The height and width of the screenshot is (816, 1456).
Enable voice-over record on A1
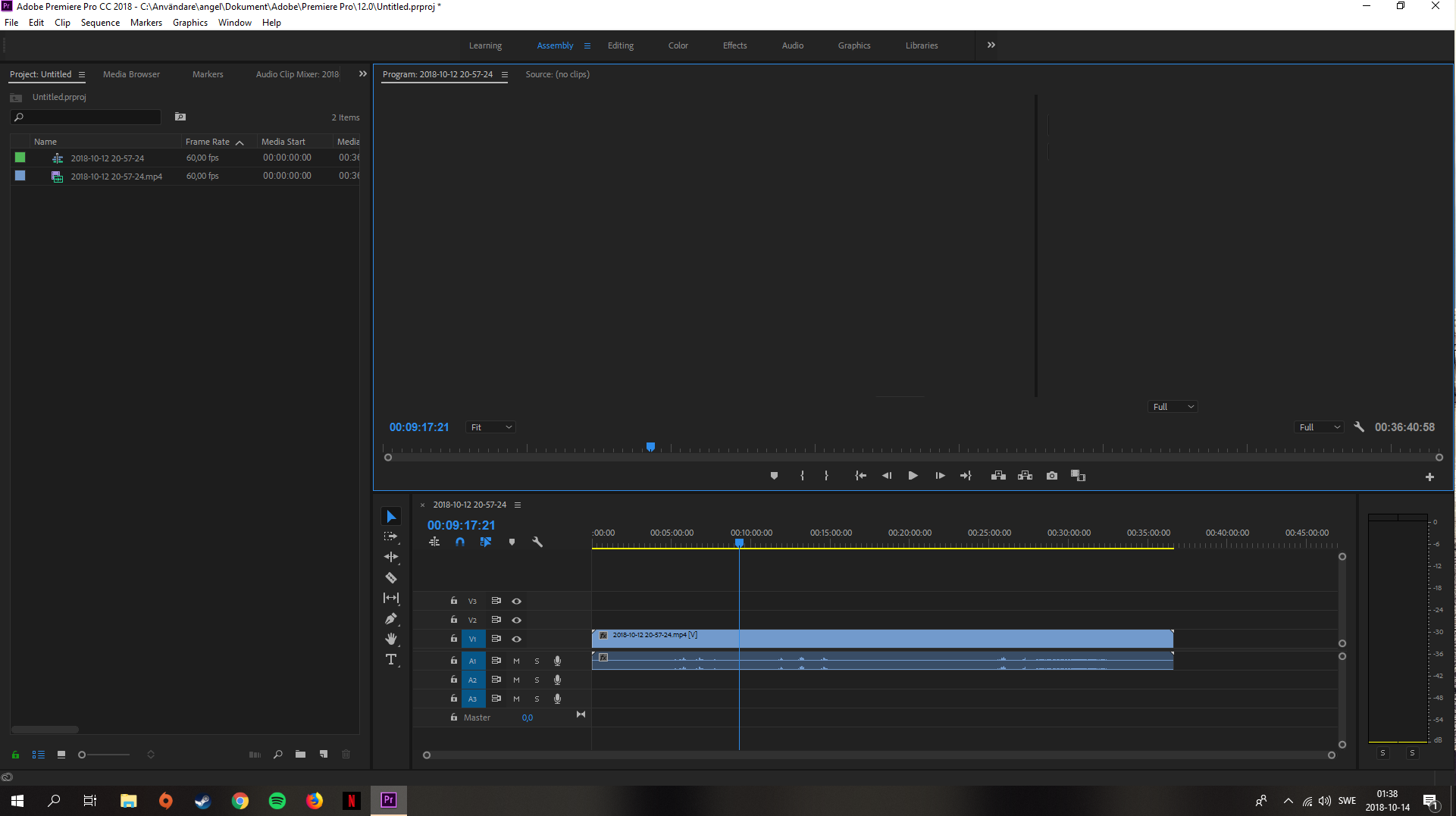click(x=557, y=661)
